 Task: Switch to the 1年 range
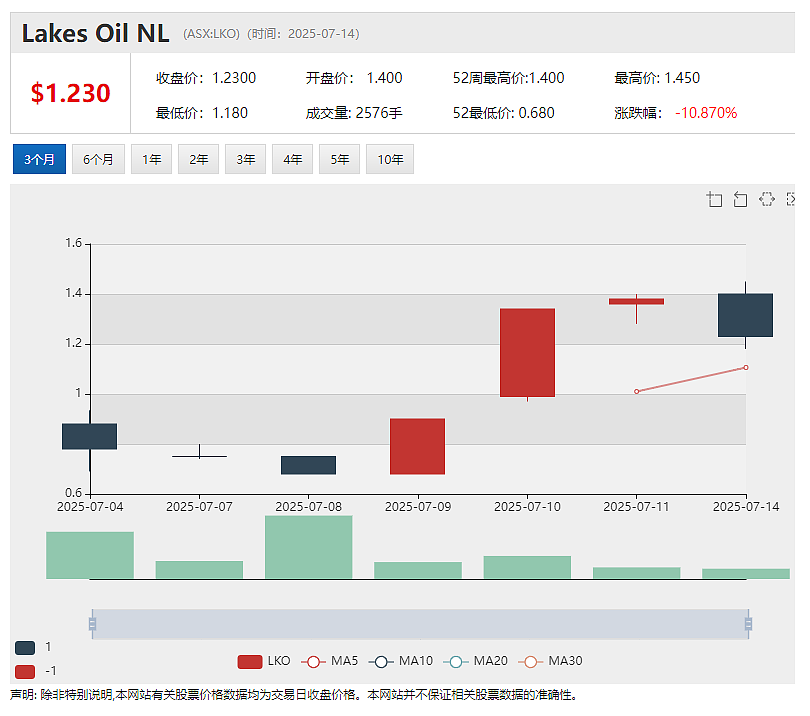pos(151,159)
